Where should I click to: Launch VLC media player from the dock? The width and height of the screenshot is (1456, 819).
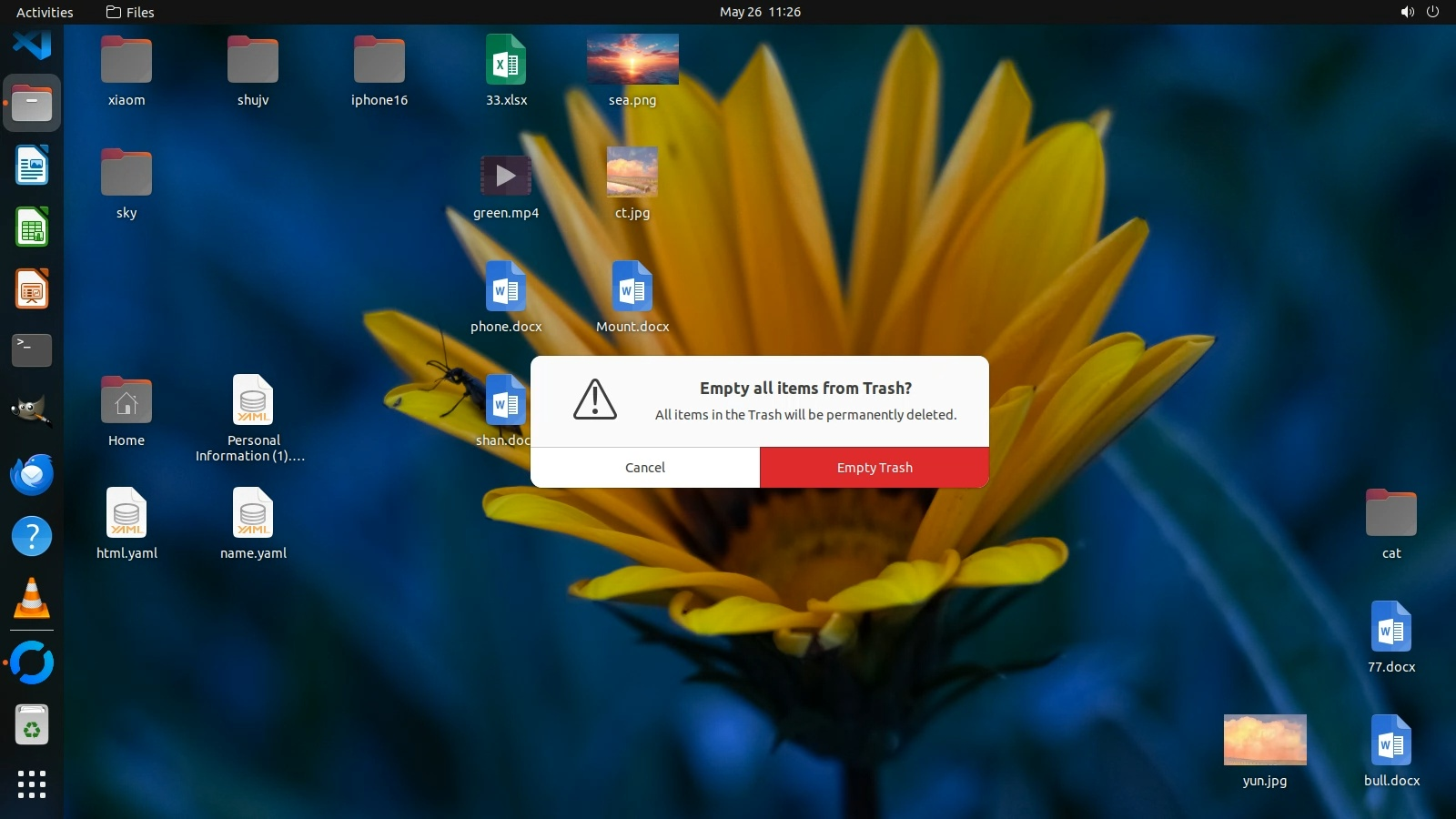[32, 599]
